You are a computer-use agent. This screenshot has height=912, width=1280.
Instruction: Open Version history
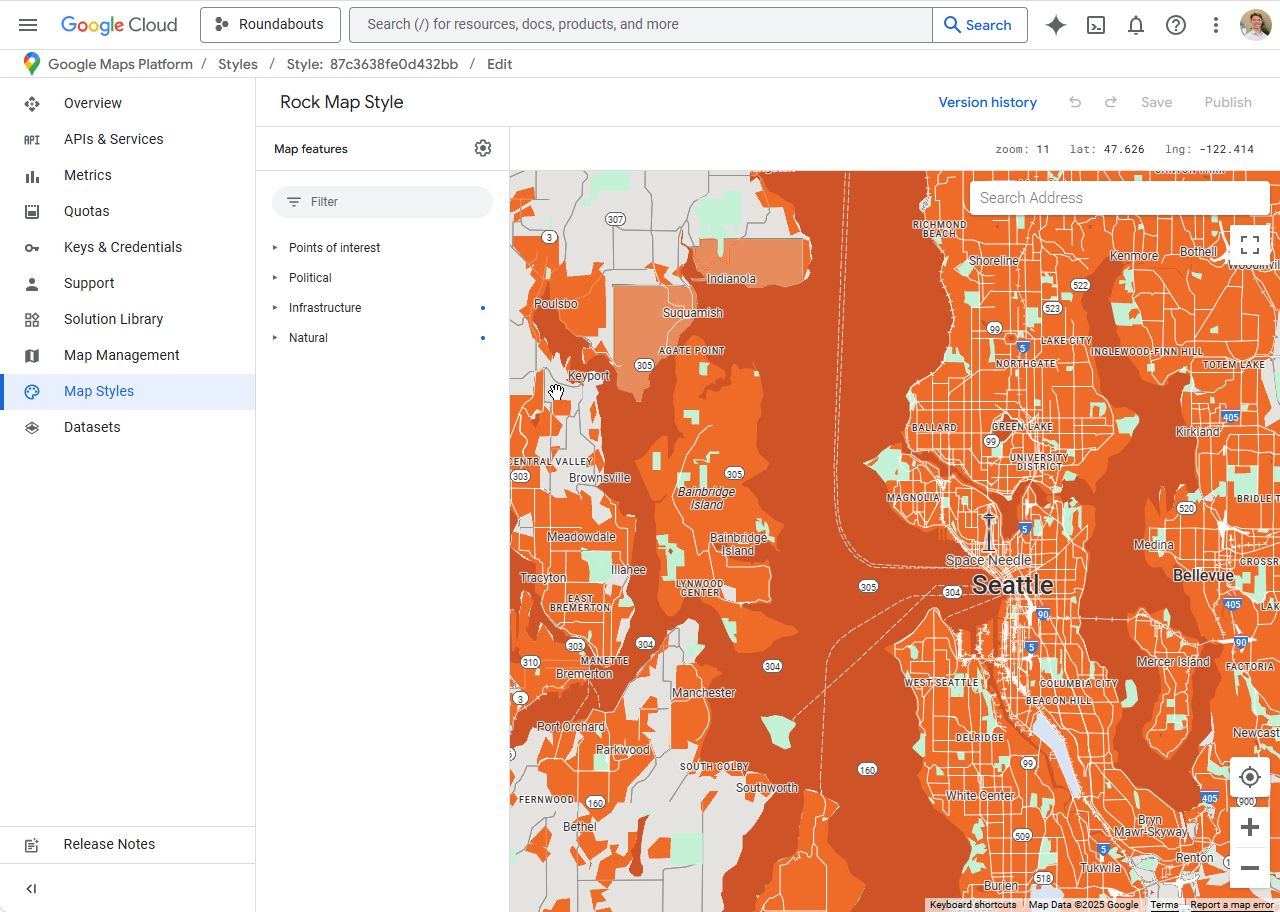[x=987, y=102]
